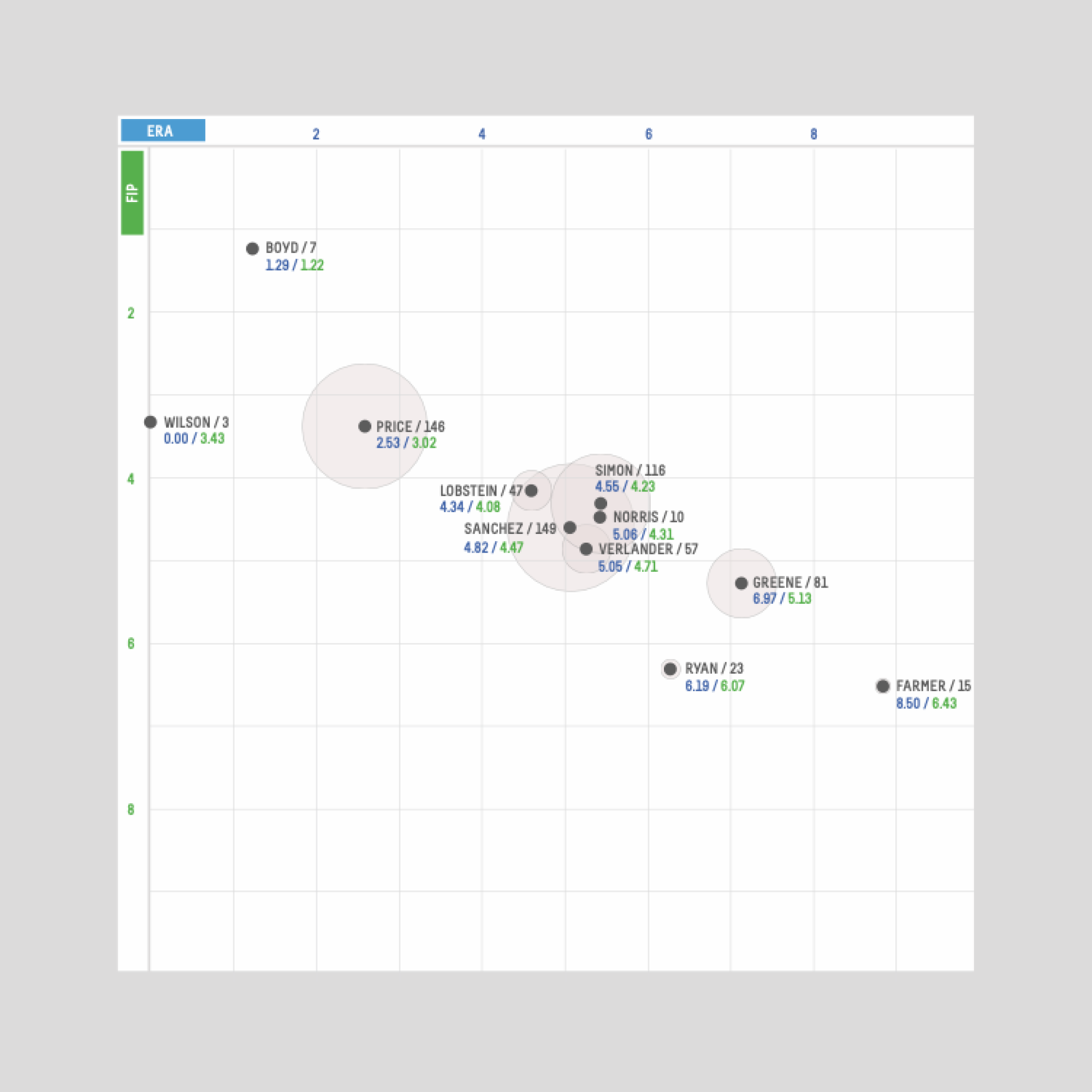This screenshot has width=1092, height=1092.
Task: Click the label text 'SIMON / 116'
Action: tap(630, 470)
